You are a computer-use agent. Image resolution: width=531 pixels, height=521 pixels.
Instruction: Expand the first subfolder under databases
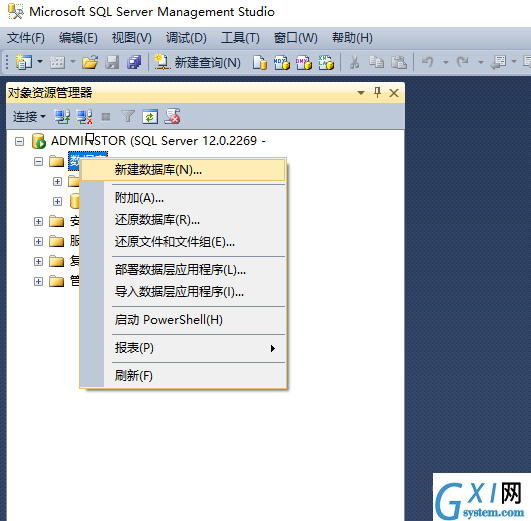pos(58,182)
